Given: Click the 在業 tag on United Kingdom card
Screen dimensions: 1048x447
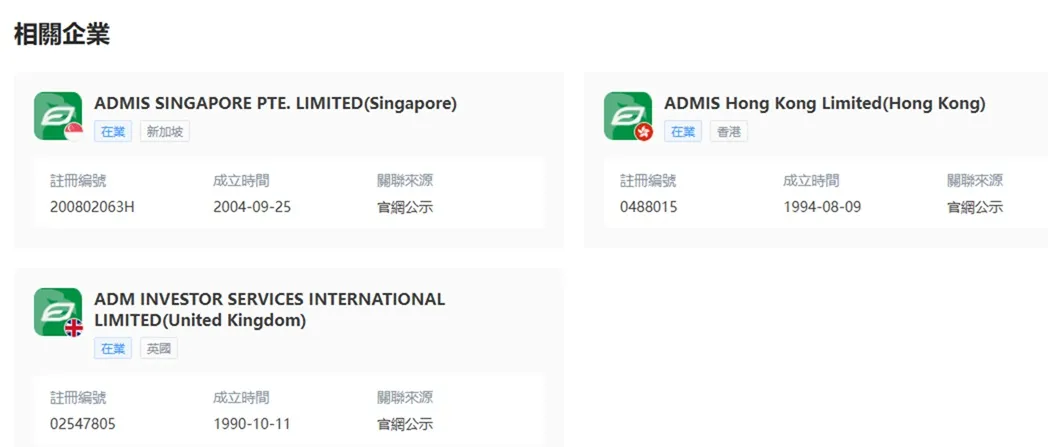Looking at the screenshot, I should click(113, 349).
